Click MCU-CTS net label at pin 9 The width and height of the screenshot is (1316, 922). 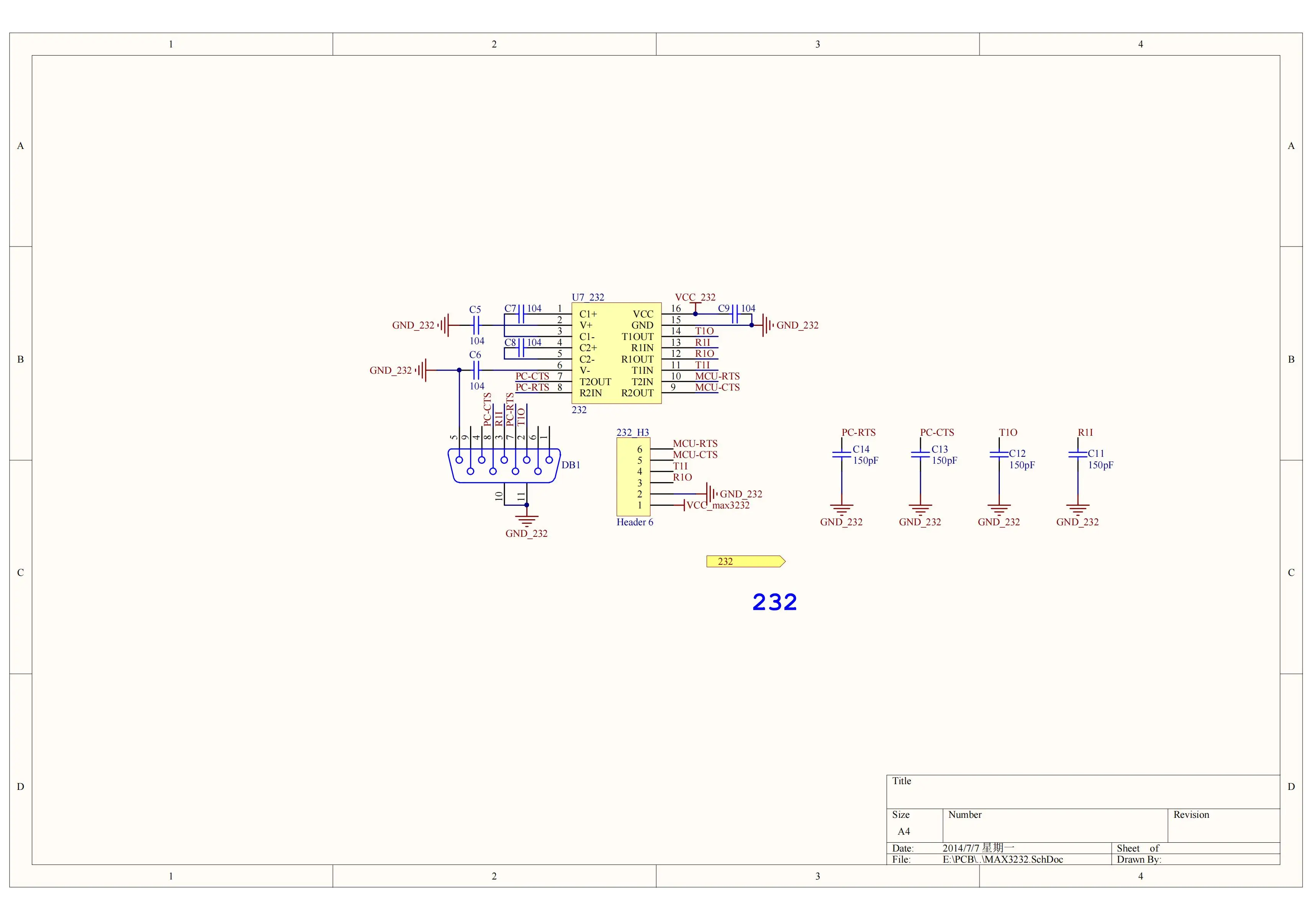[x=718, y=387]
